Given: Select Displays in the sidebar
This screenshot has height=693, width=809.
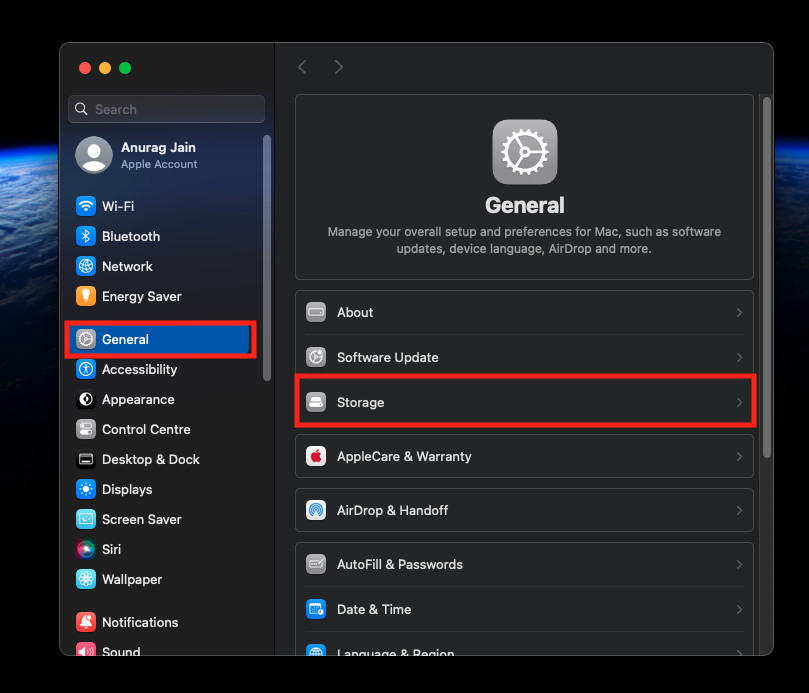Looking at the screenshot, I should pos(127,489).
